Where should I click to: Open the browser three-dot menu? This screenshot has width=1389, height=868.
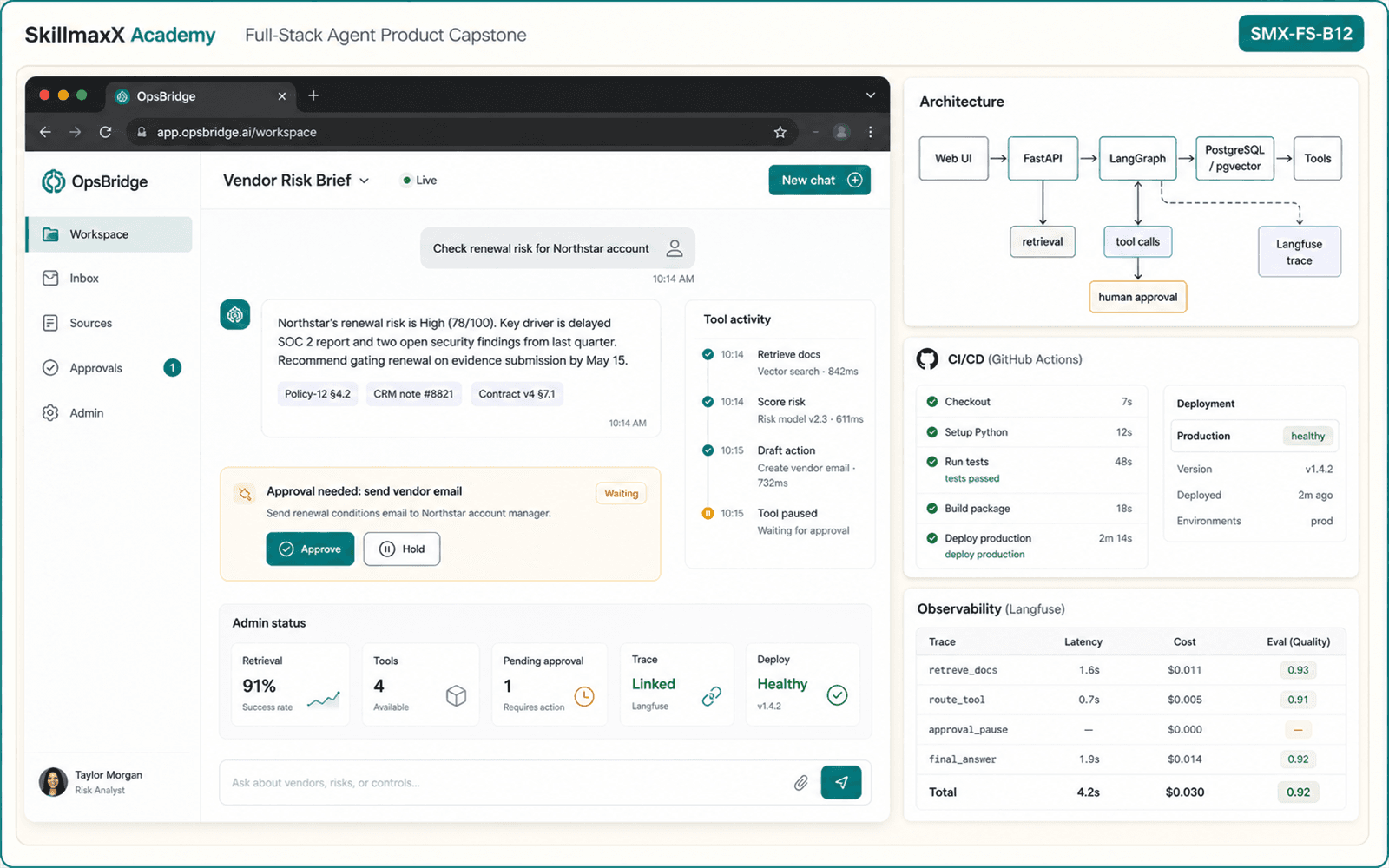870,132
